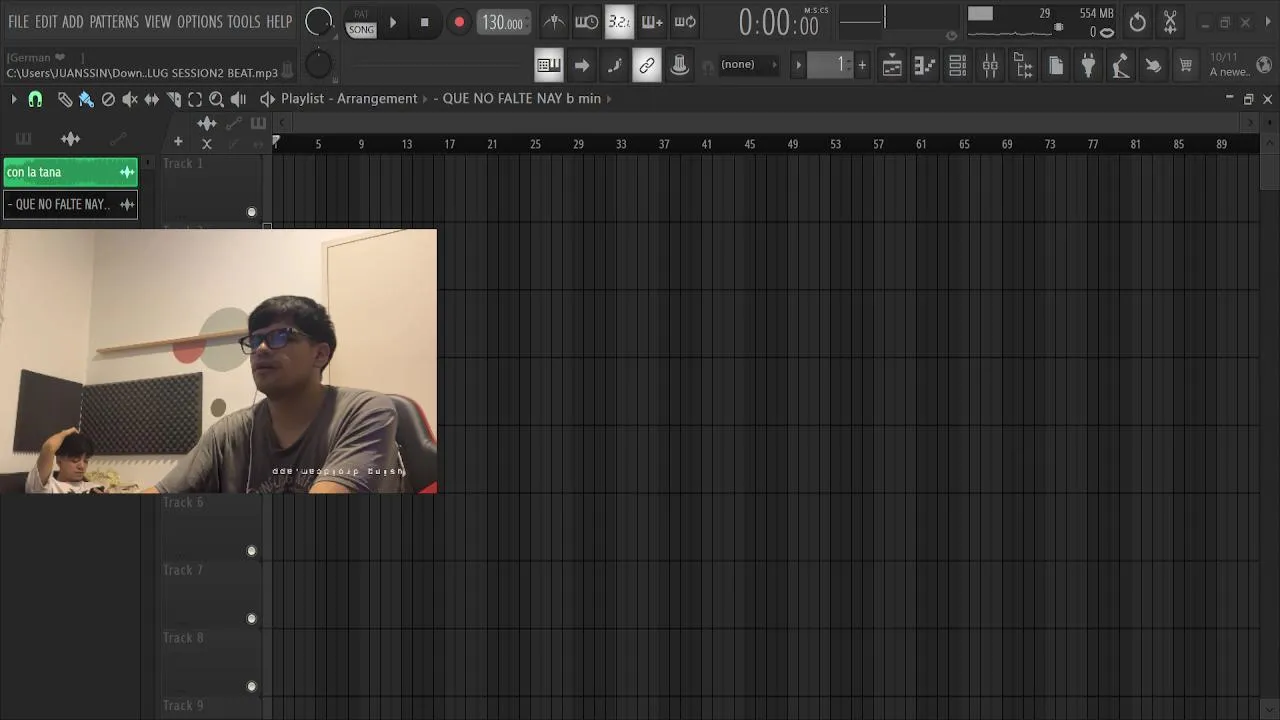
Task: Open the PATTERNS menu
Action: click(x=114, y=22)
